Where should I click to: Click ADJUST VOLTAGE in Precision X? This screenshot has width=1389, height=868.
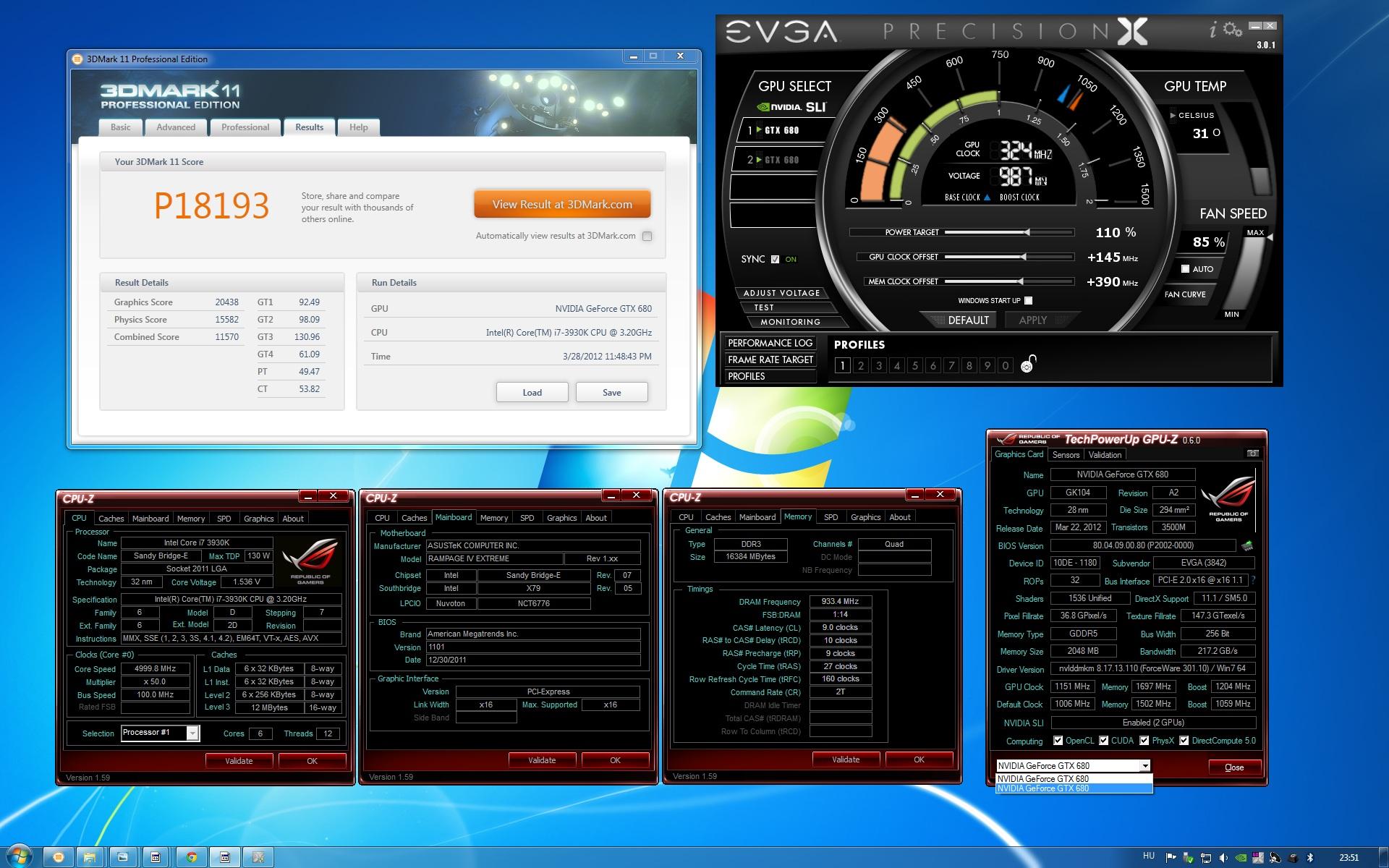click(781, 293)
